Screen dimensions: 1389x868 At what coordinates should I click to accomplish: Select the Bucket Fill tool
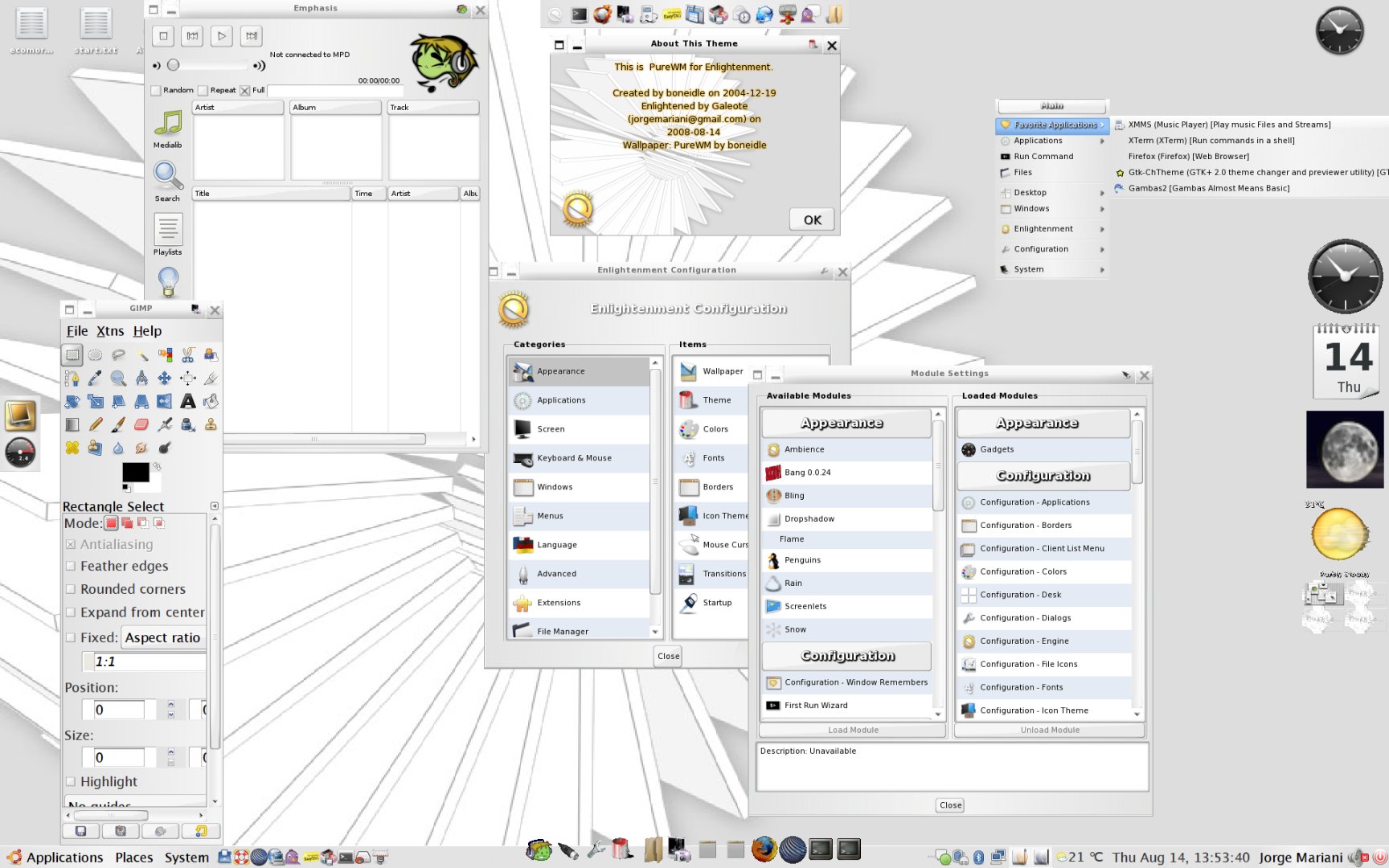(x=211, y=401)
